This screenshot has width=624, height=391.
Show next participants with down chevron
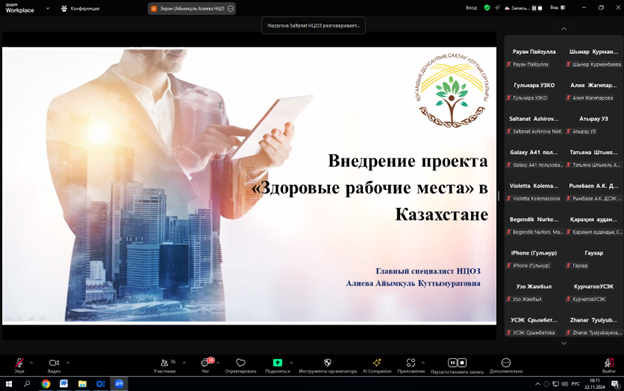[x=564, y=343]
